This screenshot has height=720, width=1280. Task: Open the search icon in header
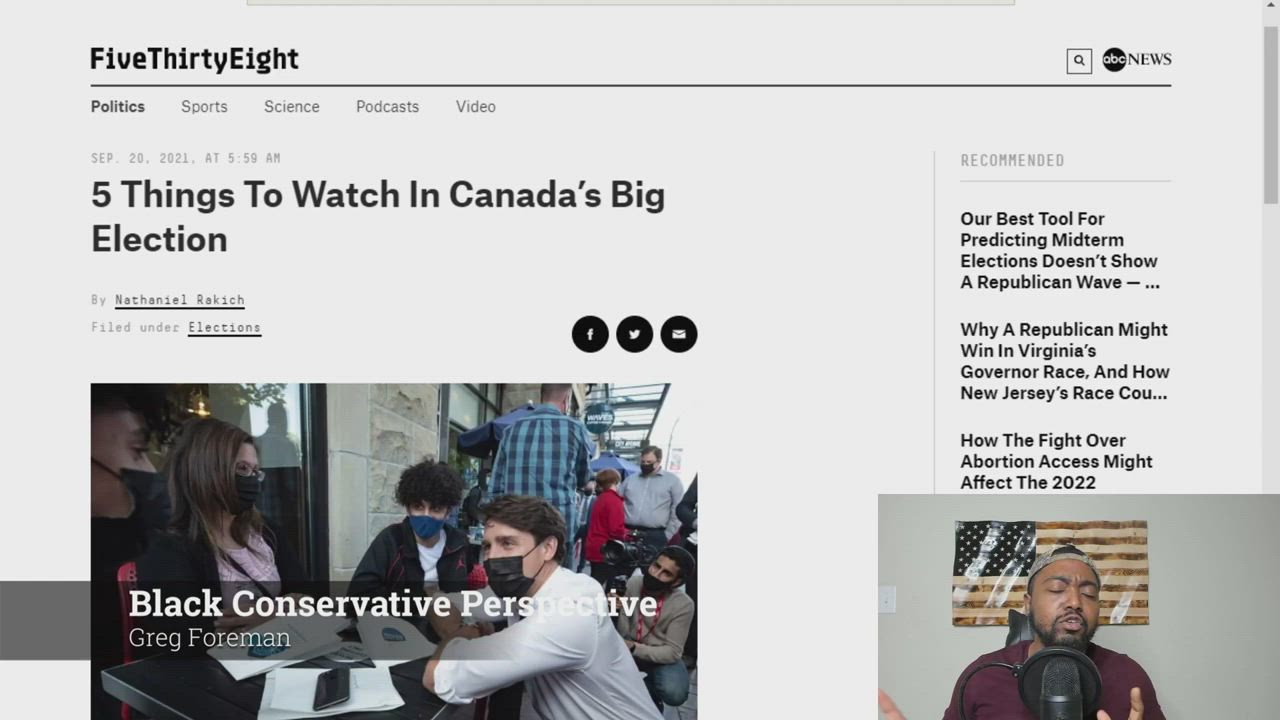tap(1079, 61)
